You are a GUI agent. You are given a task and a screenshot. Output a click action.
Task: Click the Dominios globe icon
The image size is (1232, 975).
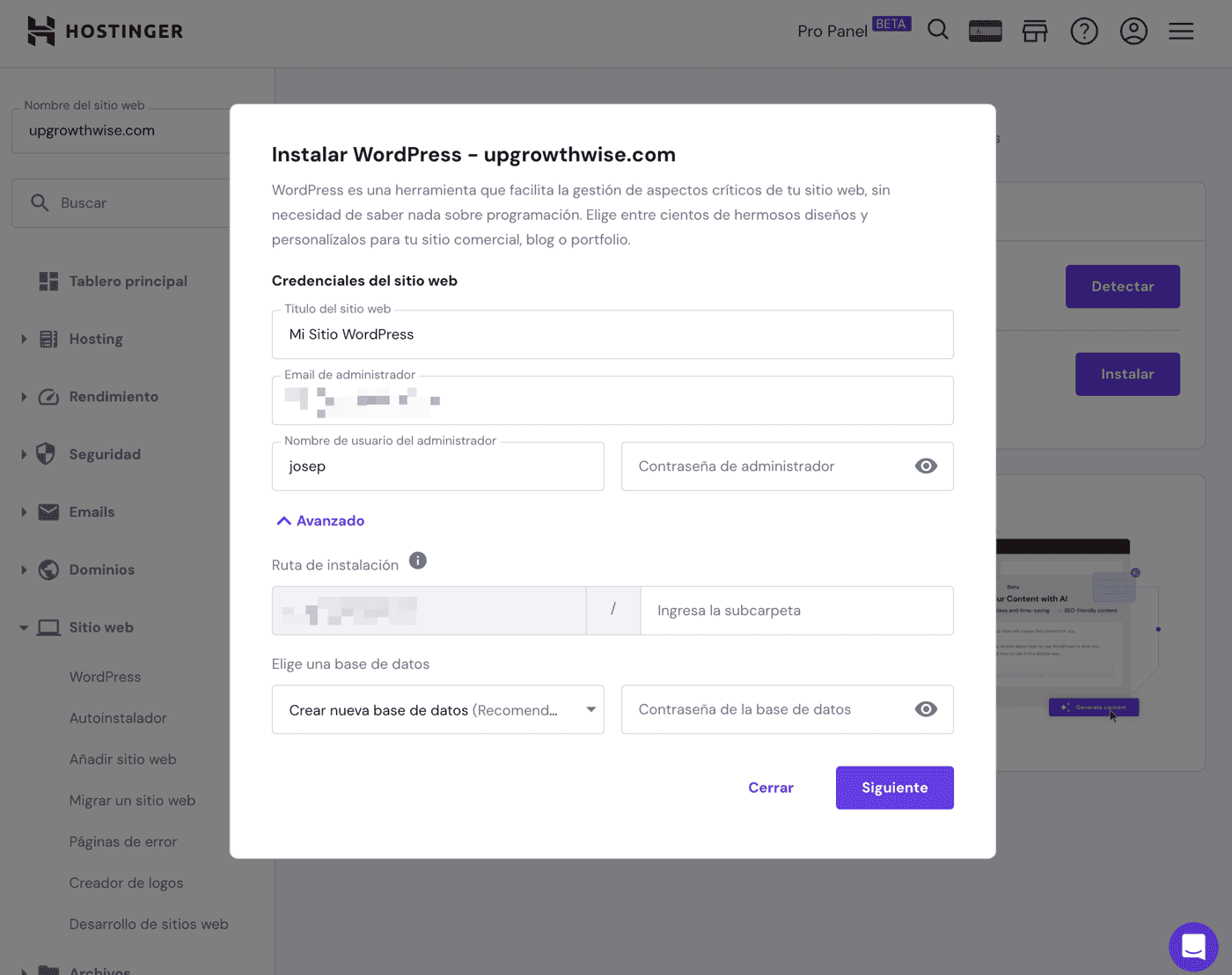tap(48, 569)
